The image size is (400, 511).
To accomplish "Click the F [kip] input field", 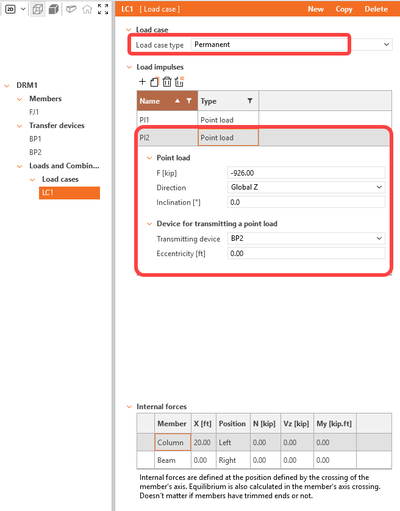I will [306, 173].
